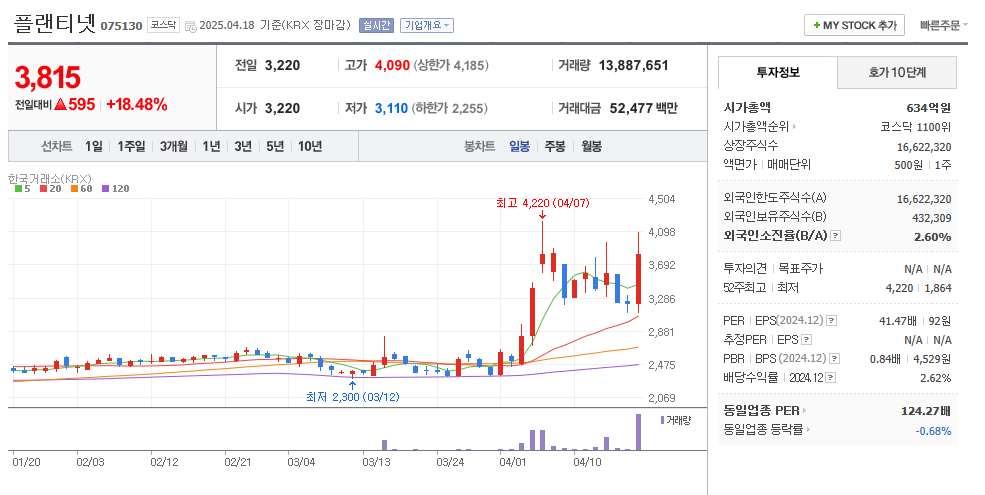This screenshot has width=985, height=495.
Task: Select the 5년 line chart period
Action: (x=275, y=146)
